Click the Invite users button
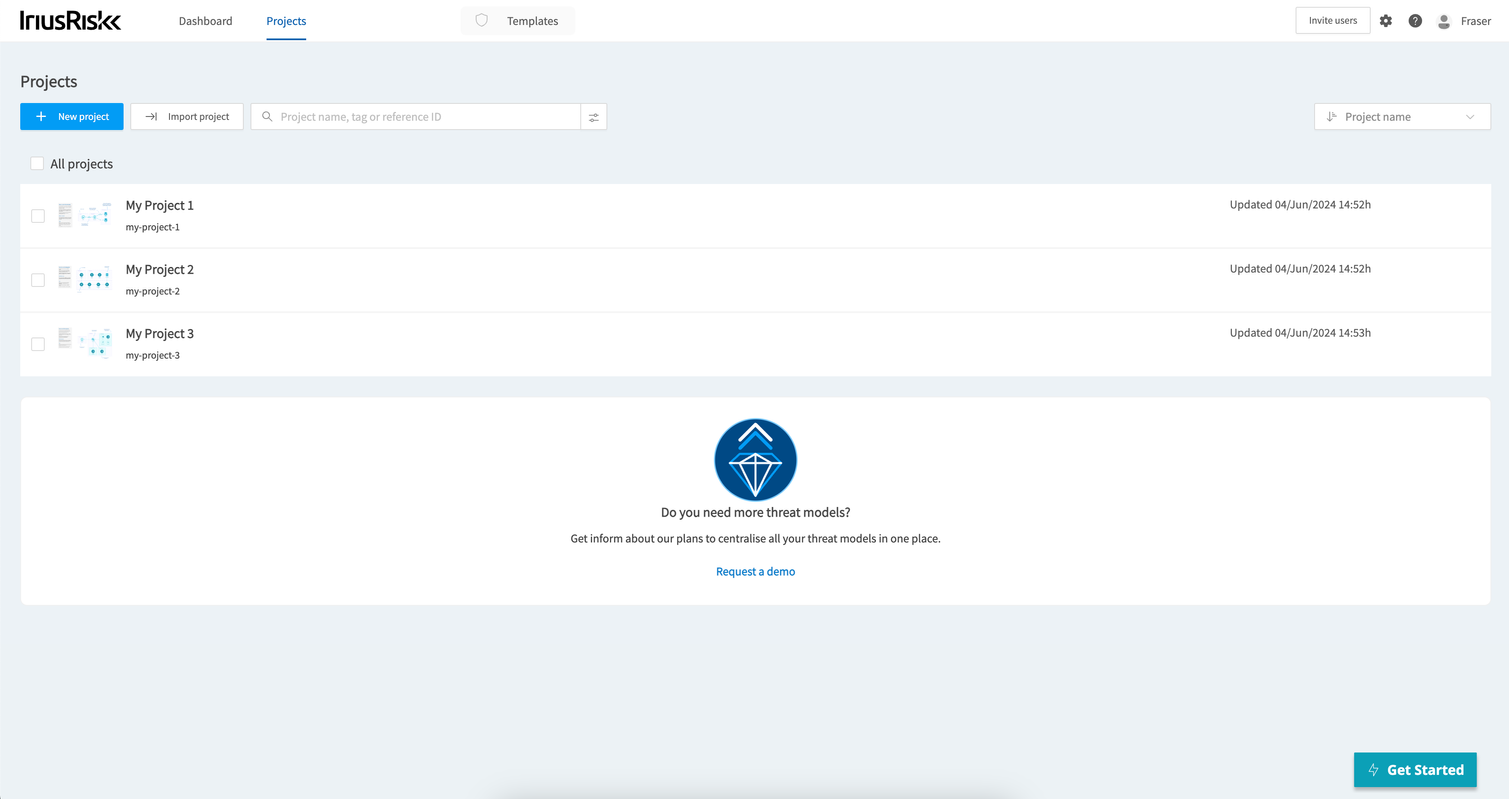Screen dimensions: 1509x799 [1333, 21]
